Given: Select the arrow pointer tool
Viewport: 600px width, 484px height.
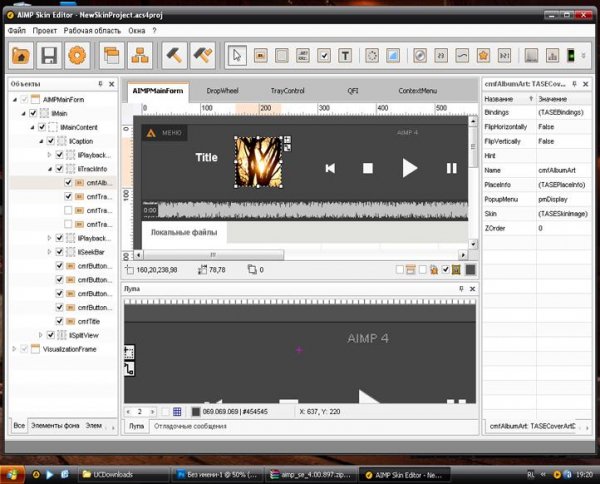Looking at the screenshot, I should click(237, 56).
